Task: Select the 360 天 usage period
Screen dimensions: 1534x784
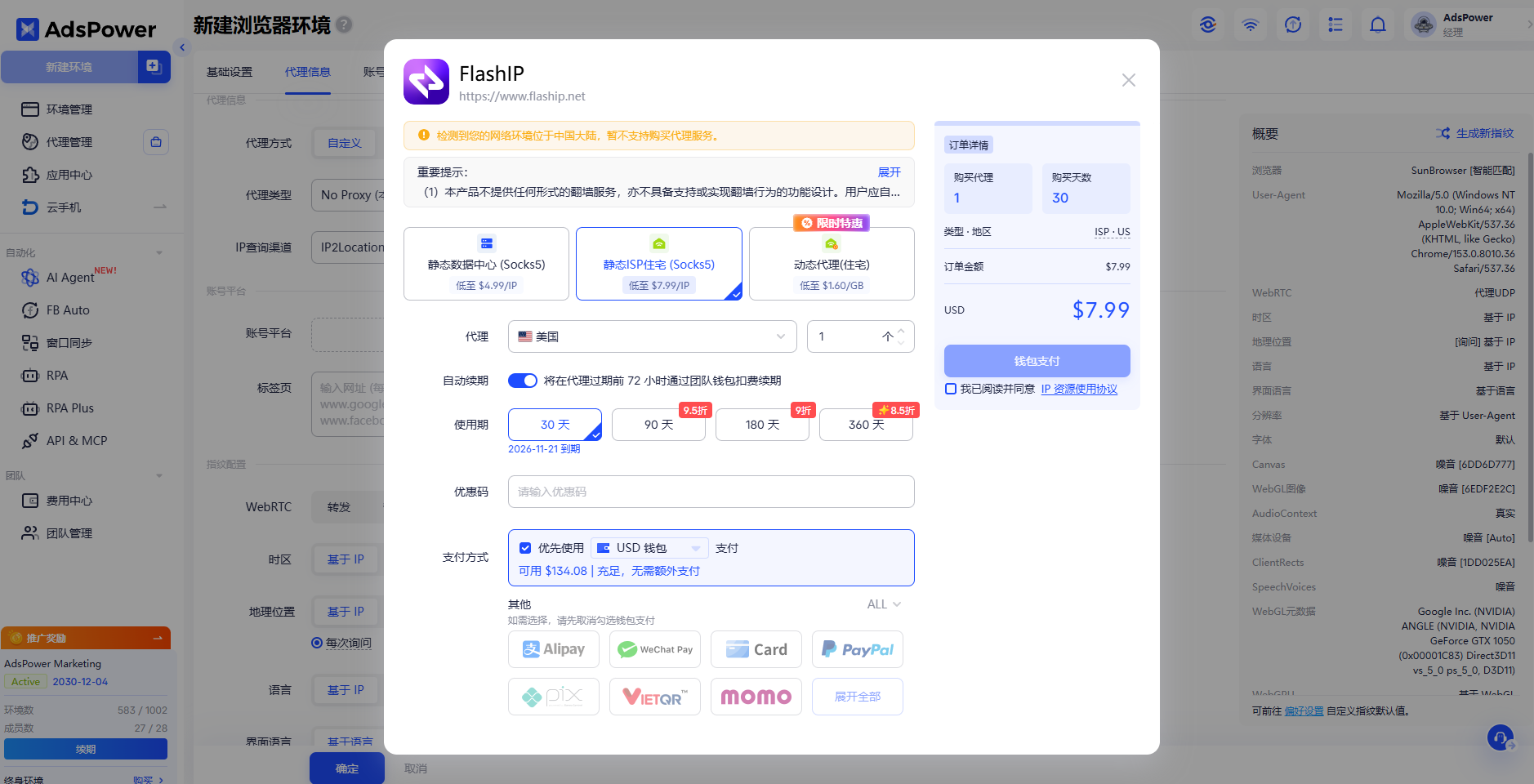Action: click(866, 425)
